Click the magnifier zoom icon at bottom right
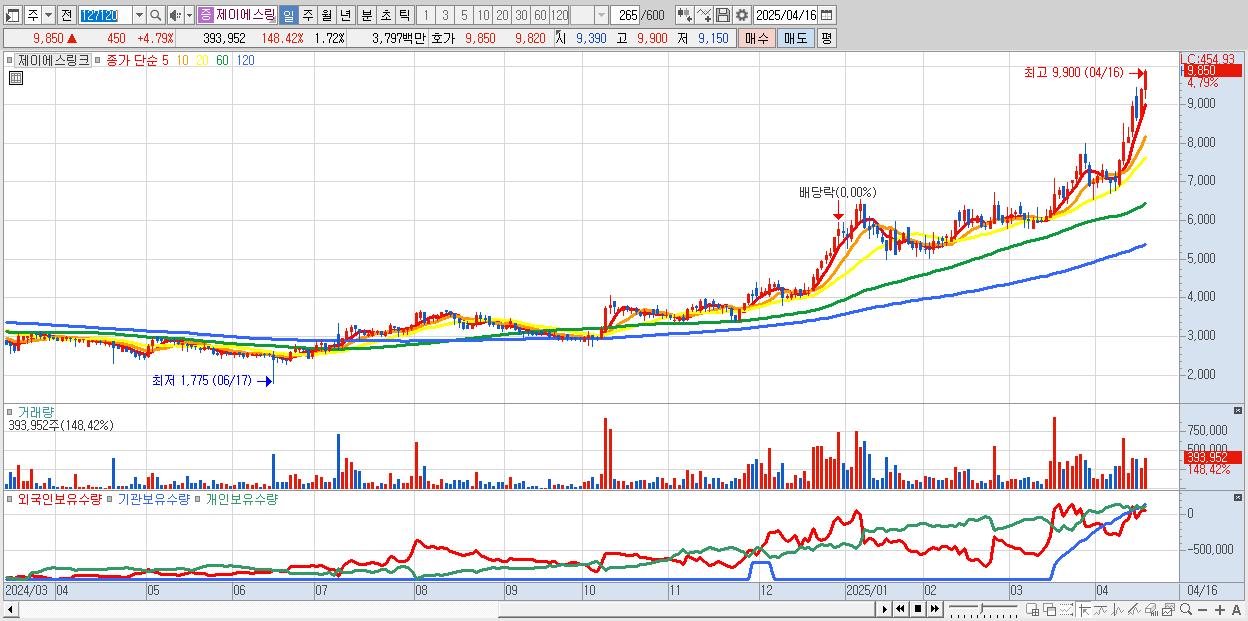Screen dimensions: 1248x621 (x=1186, y=609)
